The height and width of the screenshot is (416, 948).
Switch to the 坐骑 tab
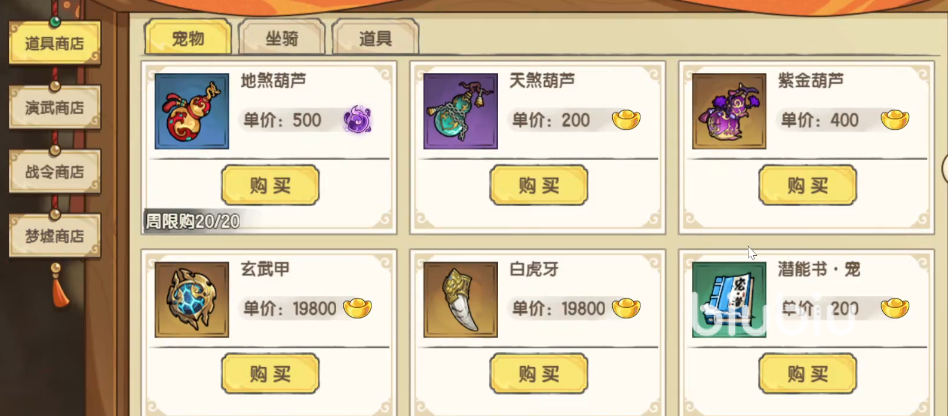pos(282,39)
